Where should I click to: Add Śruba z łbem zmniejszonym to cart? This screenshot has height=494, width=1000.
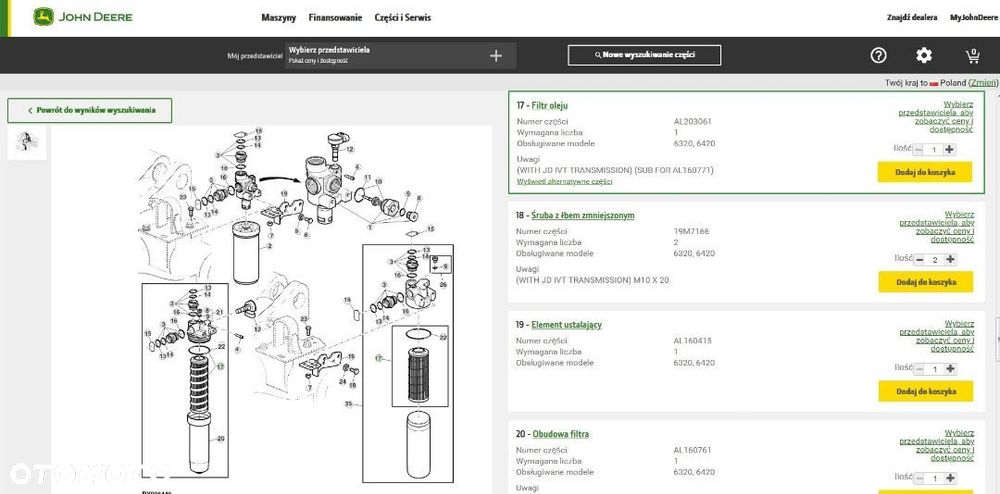pos(925,282)
